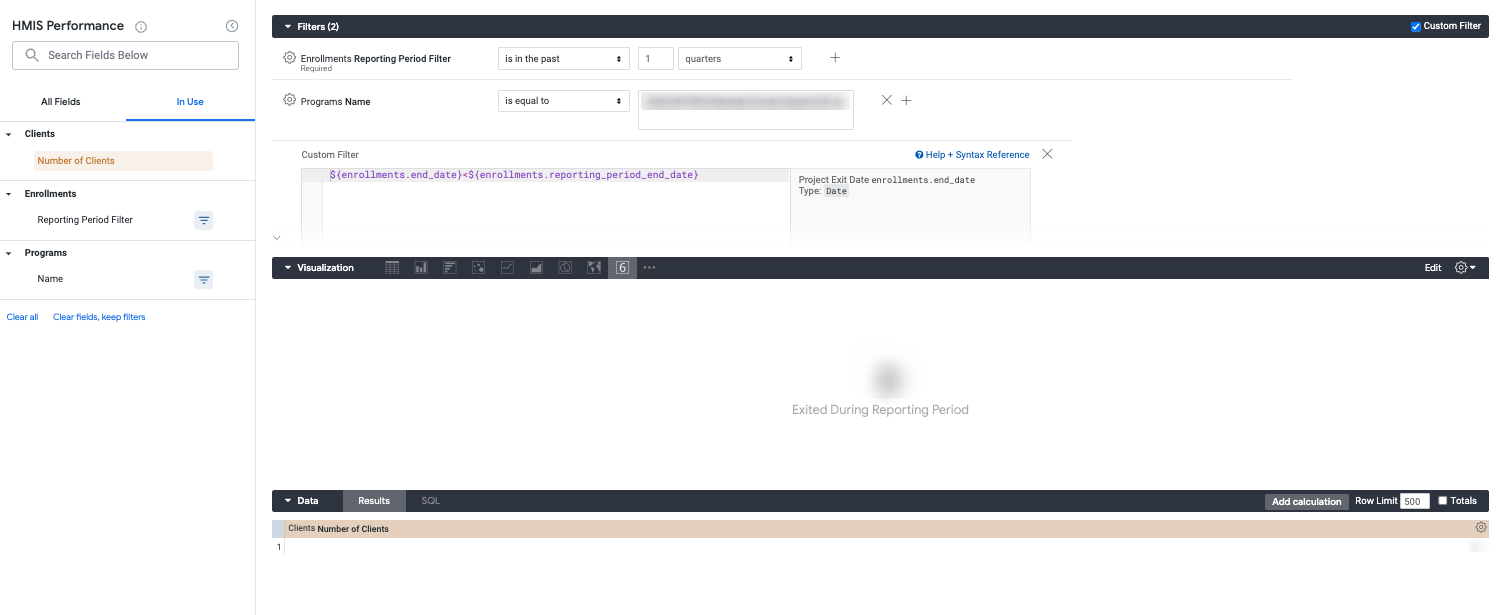Enable the Totals checkbox
The height and width of the screenshot is (615, 1497).
[1441, 500]
